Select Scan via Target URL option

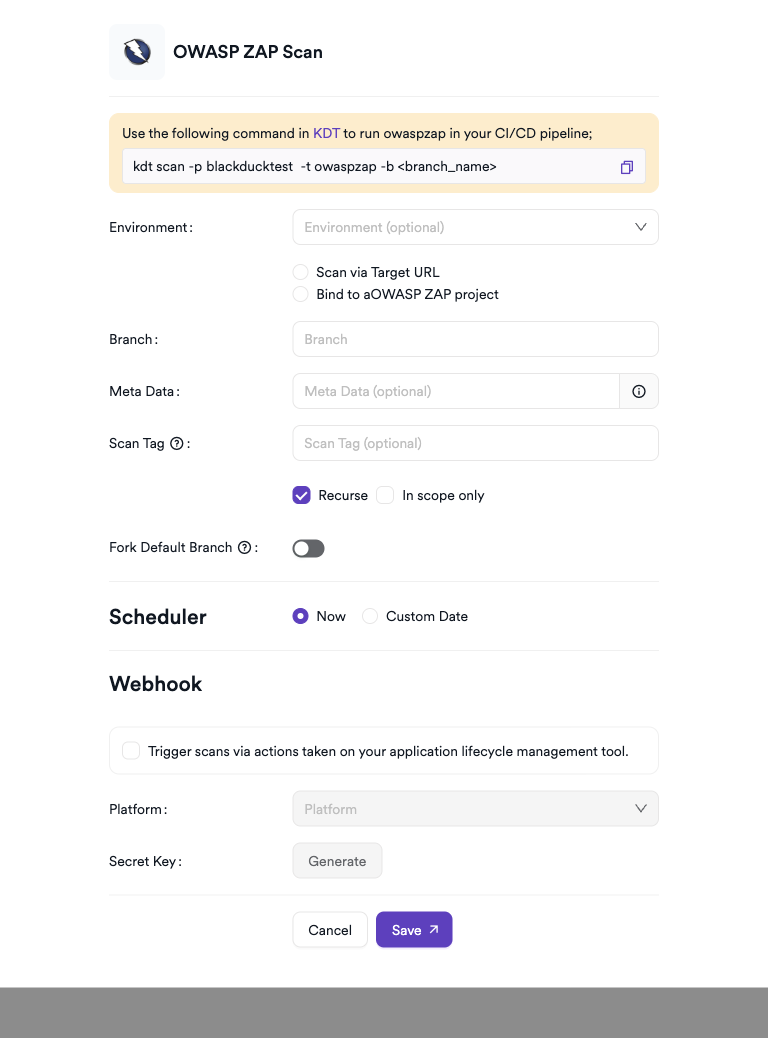tap(300, 272)
